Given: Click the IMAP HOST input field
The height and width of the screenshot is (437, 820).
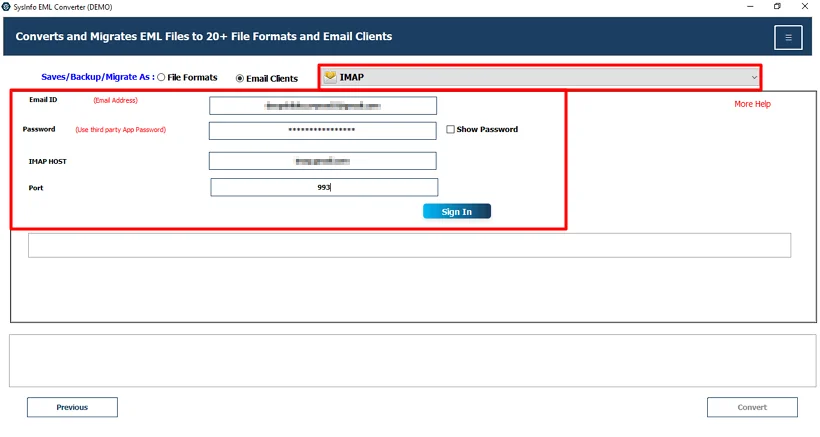Looking at the screenshot, I should [323, 161].
